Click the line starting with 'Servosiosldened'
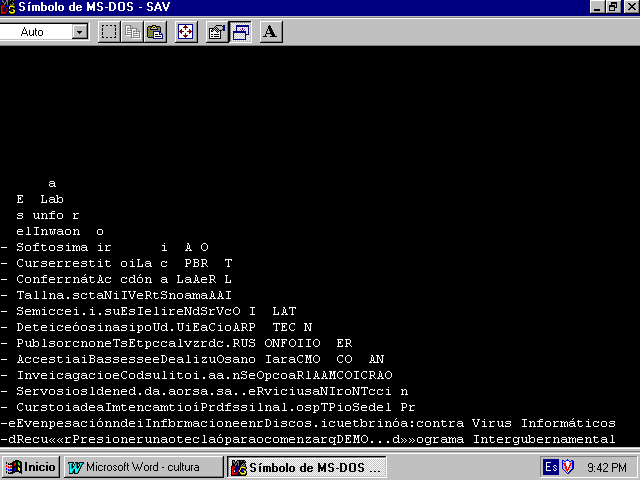640x480 pixels. coord(204,391)
